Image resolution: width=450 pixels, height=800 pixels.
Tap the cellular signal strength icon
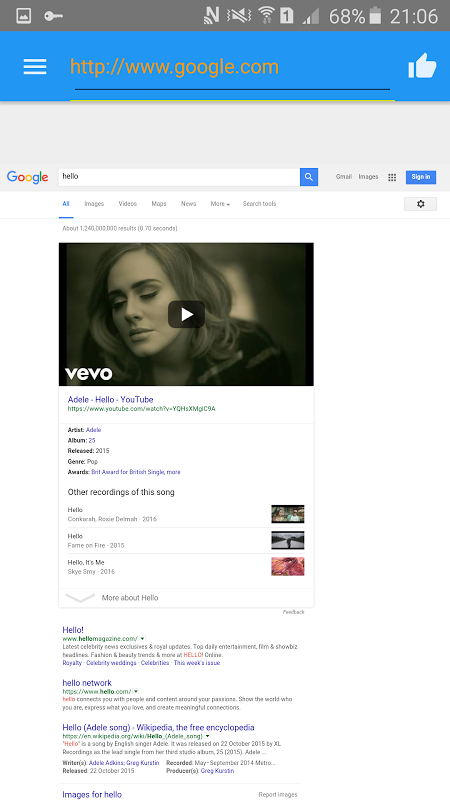click(x=311, y=16)
